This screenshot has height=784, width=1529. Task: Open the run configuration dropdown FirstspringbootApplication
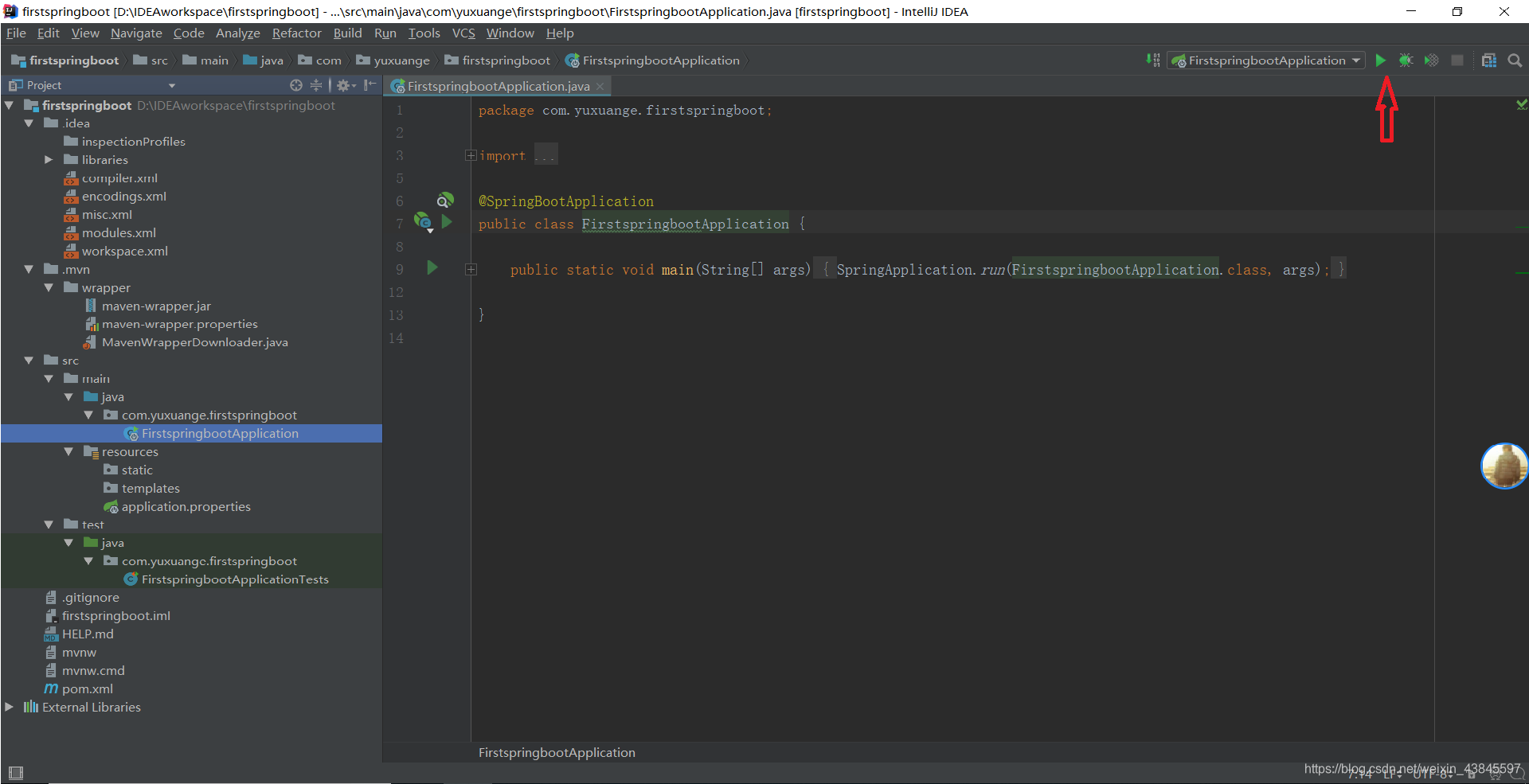1266,60
